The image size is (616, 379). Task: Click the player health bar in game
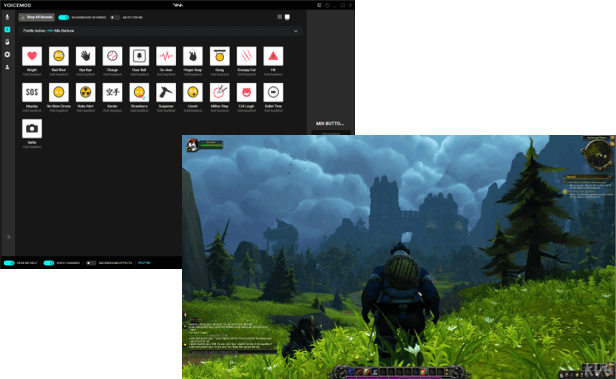coord(211,145)
